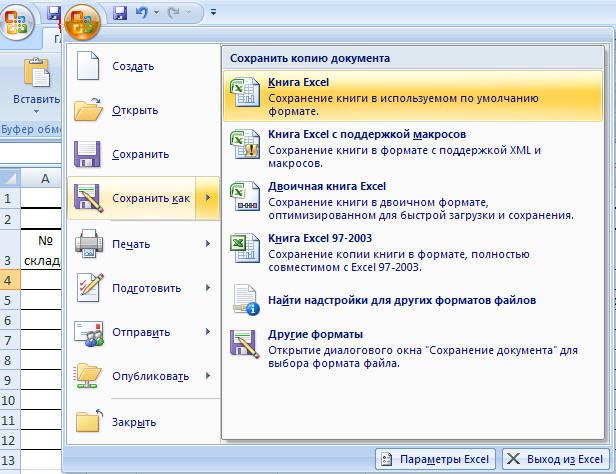Expand the Подготовить submenu arrow
Viewport: 616px width, 474px height.
pos(207,288)
